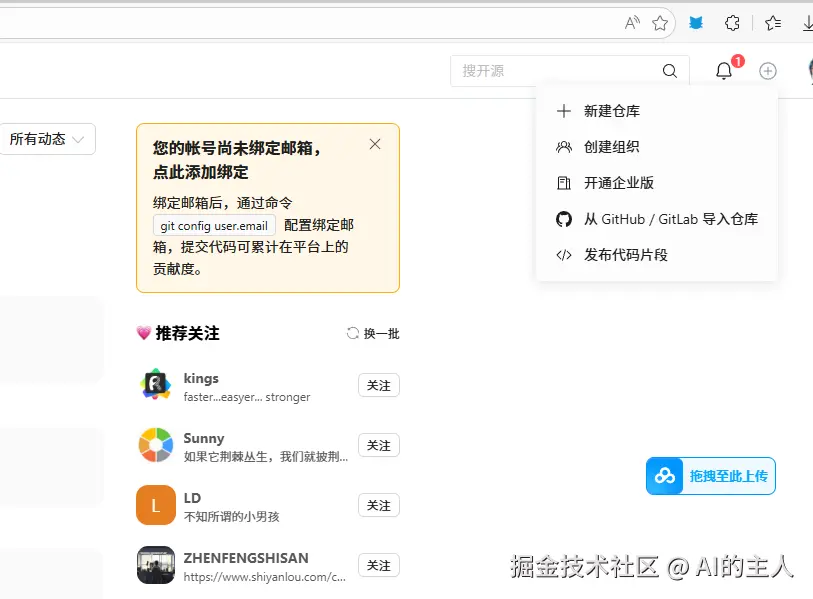
Task: Click the magnifier search icon
Action: [x=670, y=71]
